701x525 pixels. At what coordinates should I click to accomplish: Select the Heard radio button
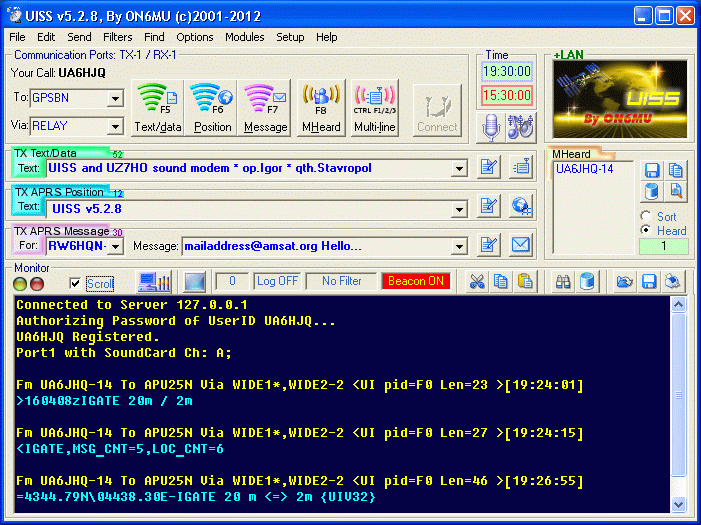click(x=645, y=230)
